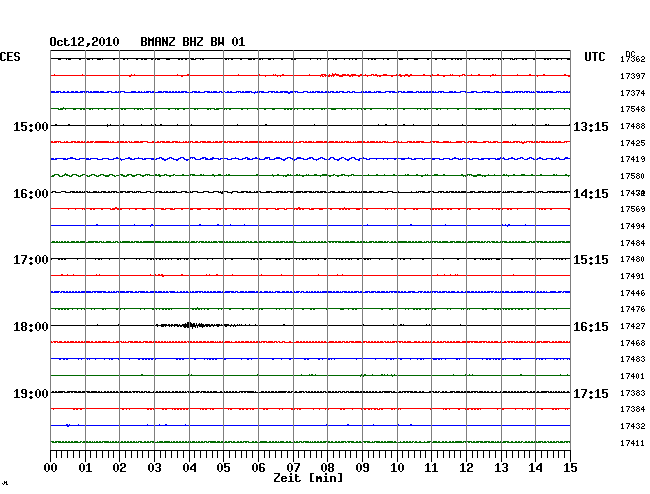Click the 07 minute tick label
This screenshot has width=650, height=494.
coord(293,468)
